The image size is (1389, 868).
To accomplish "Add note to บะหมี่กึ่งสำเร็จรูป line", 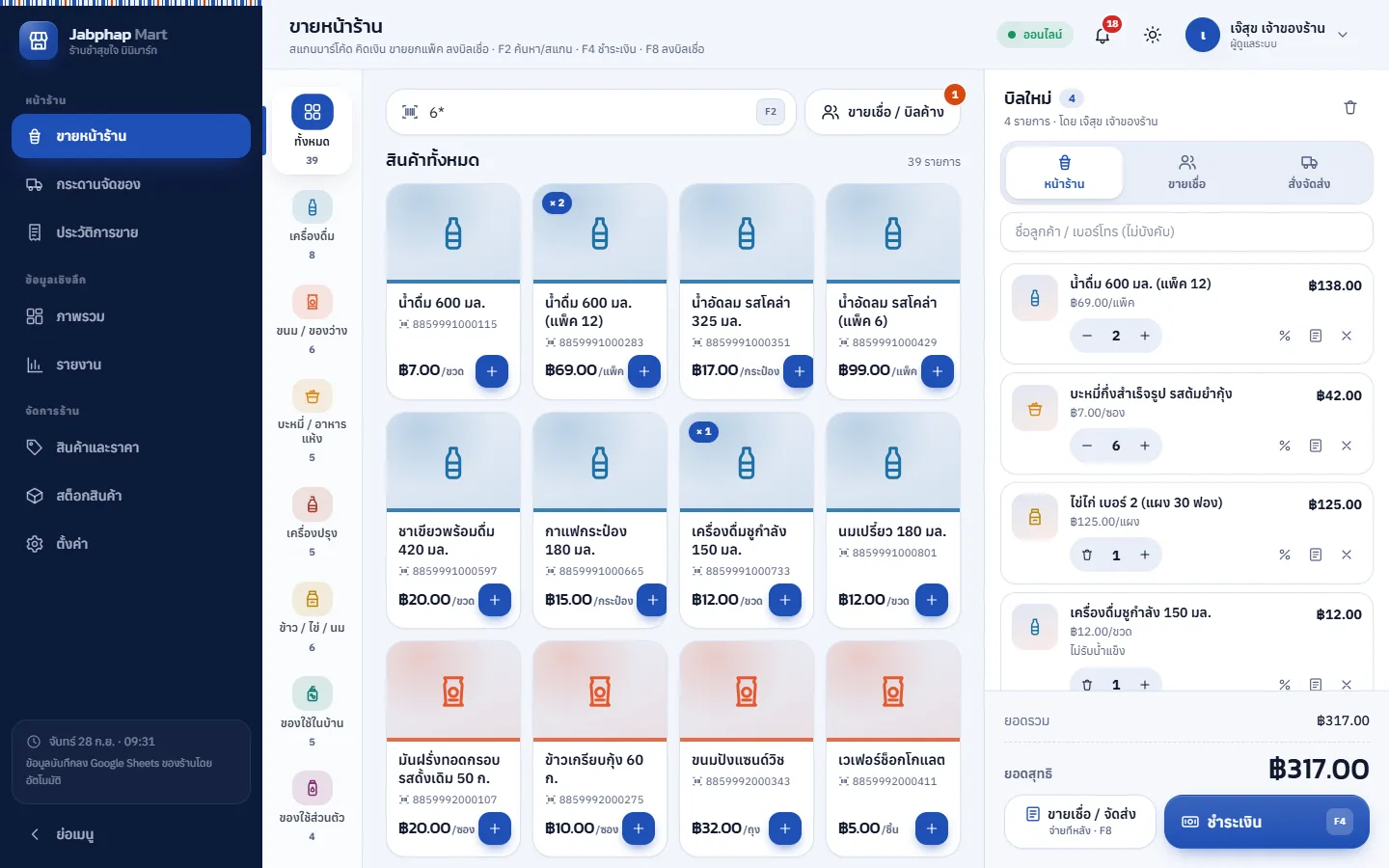I will click(1316, 446).
